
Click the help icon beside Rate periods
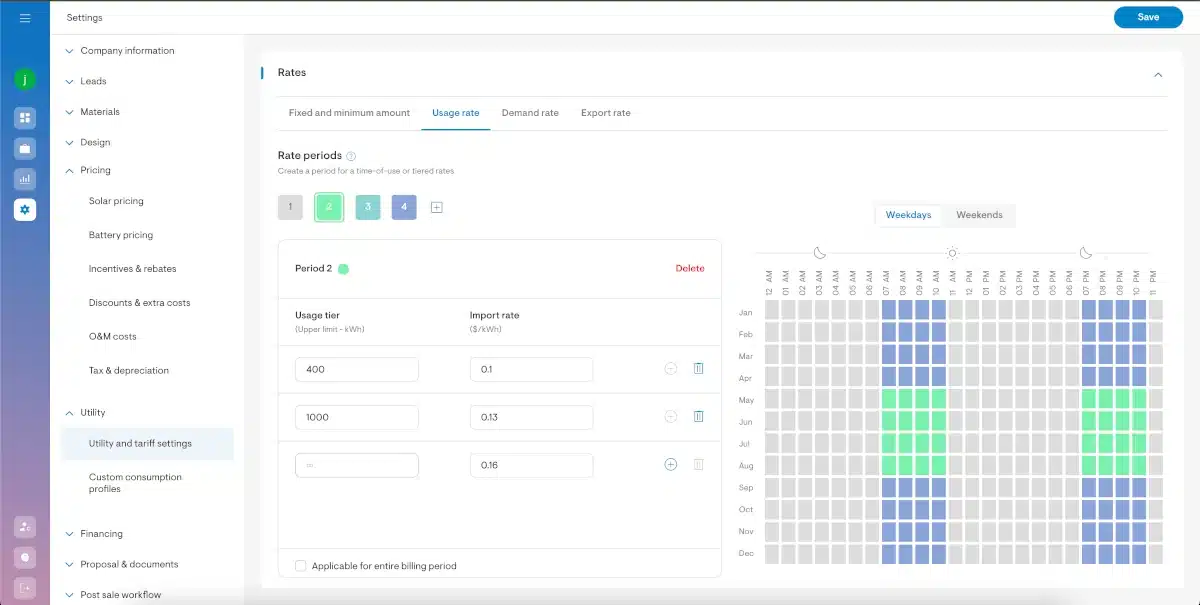pos(351,156)
